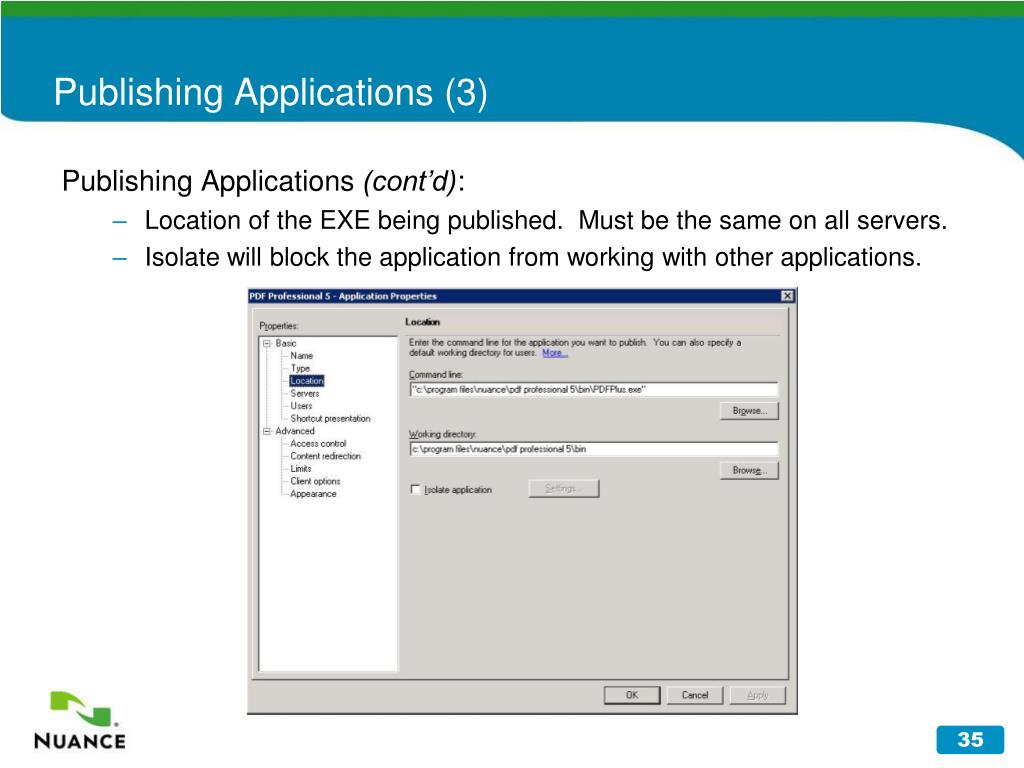Select Shortcut presentation tree item
The image size is (1024, 768).
pos(330,419)
